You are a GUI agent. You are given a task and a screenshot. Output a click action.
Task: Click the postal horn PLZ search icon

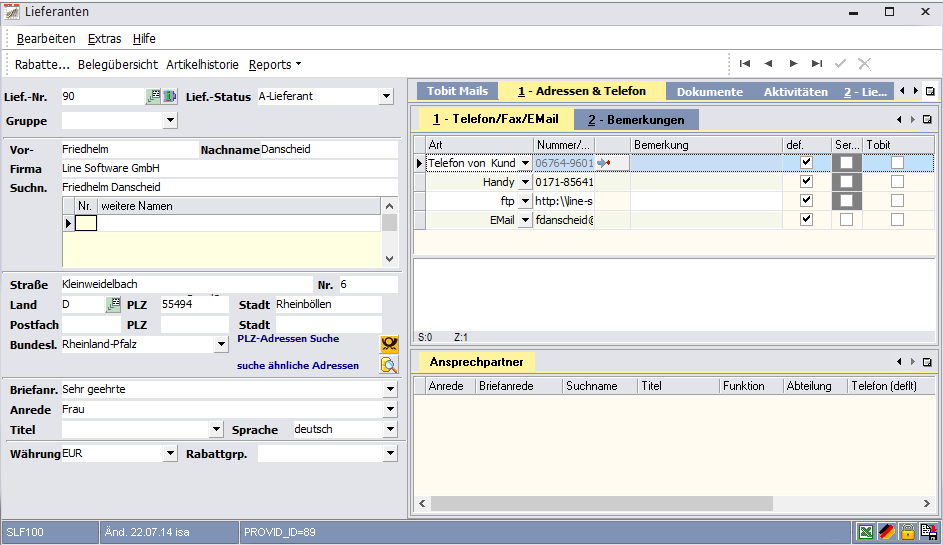tap(389, 344)
